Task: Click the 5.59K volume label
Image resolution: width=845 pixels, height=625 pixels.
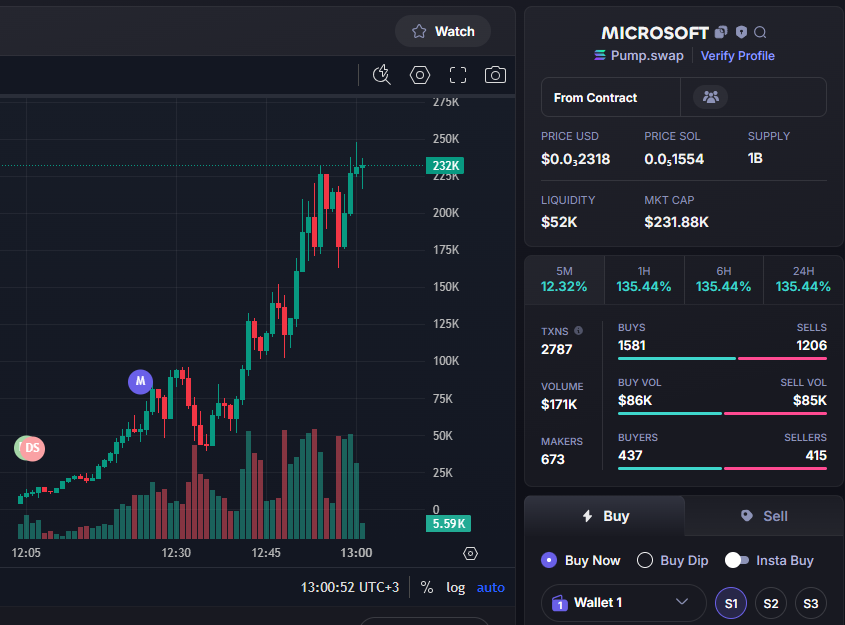Action: coord(448,523)
